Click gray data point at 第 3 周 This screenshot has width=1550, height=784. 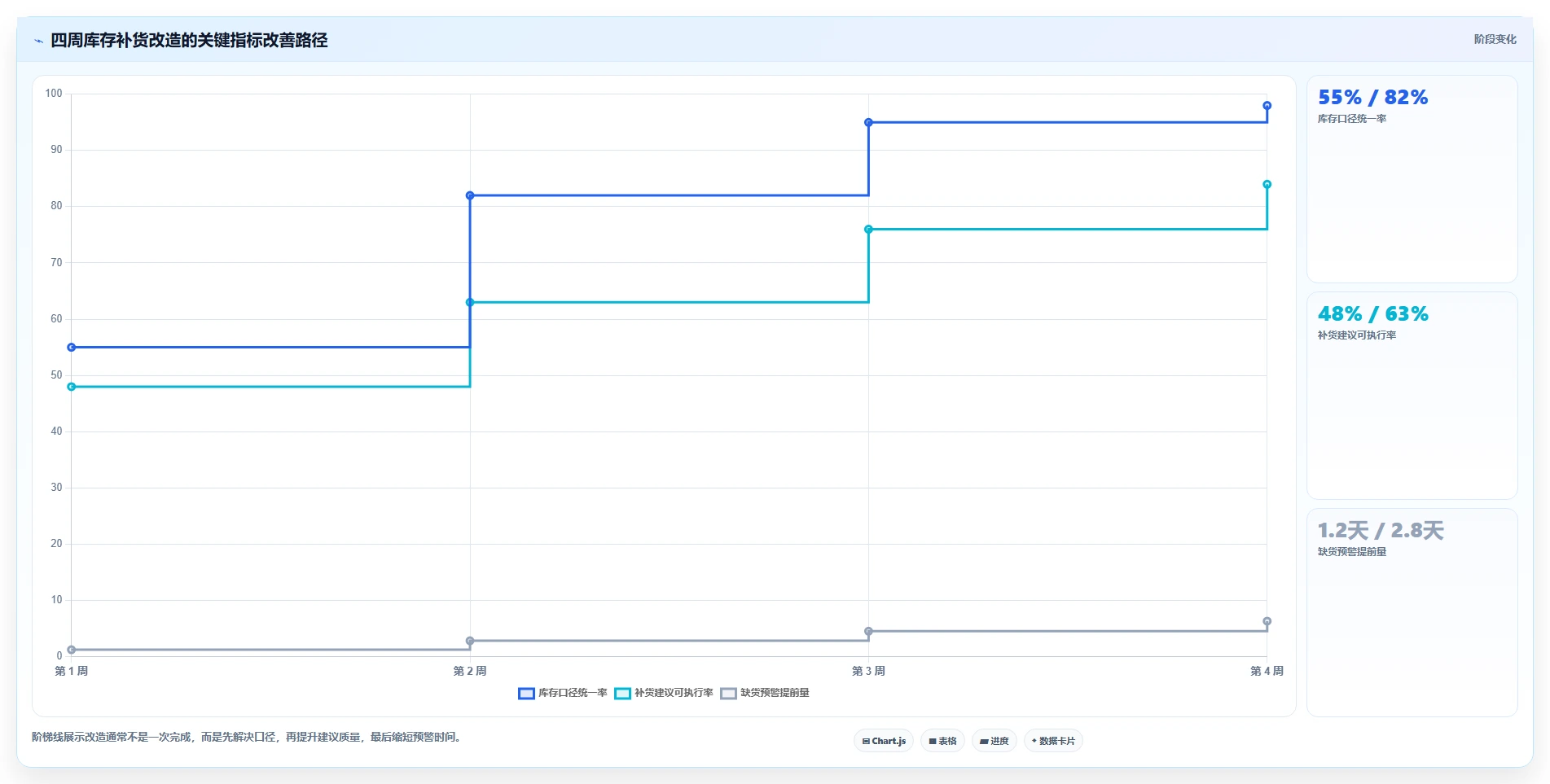pyautogui.click(x=868, y=631)
